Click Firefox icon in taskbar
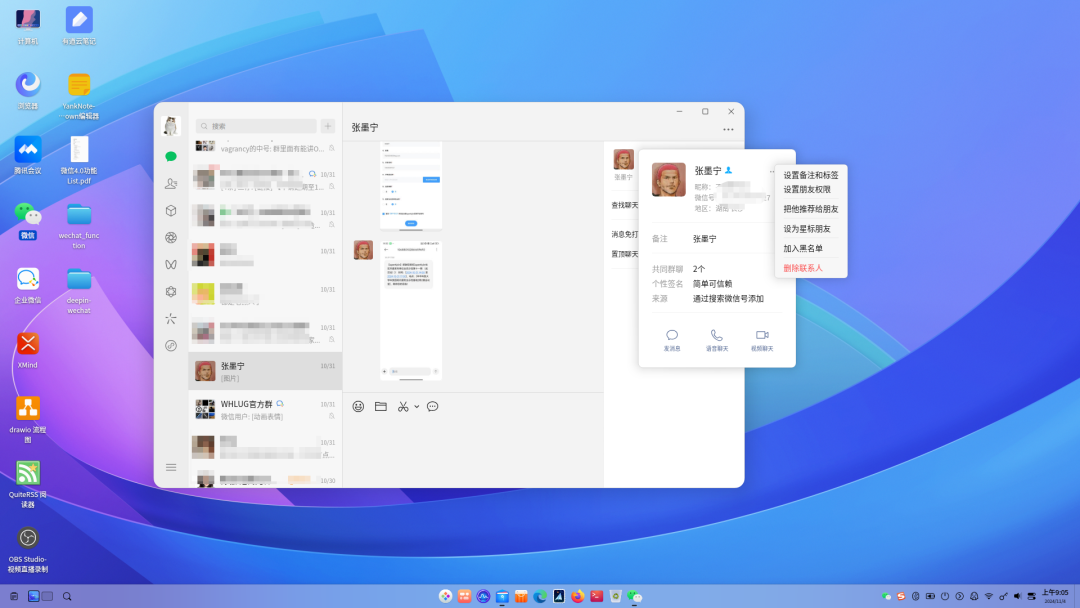This screenshot has height=608, width=1080. [578, 596]
